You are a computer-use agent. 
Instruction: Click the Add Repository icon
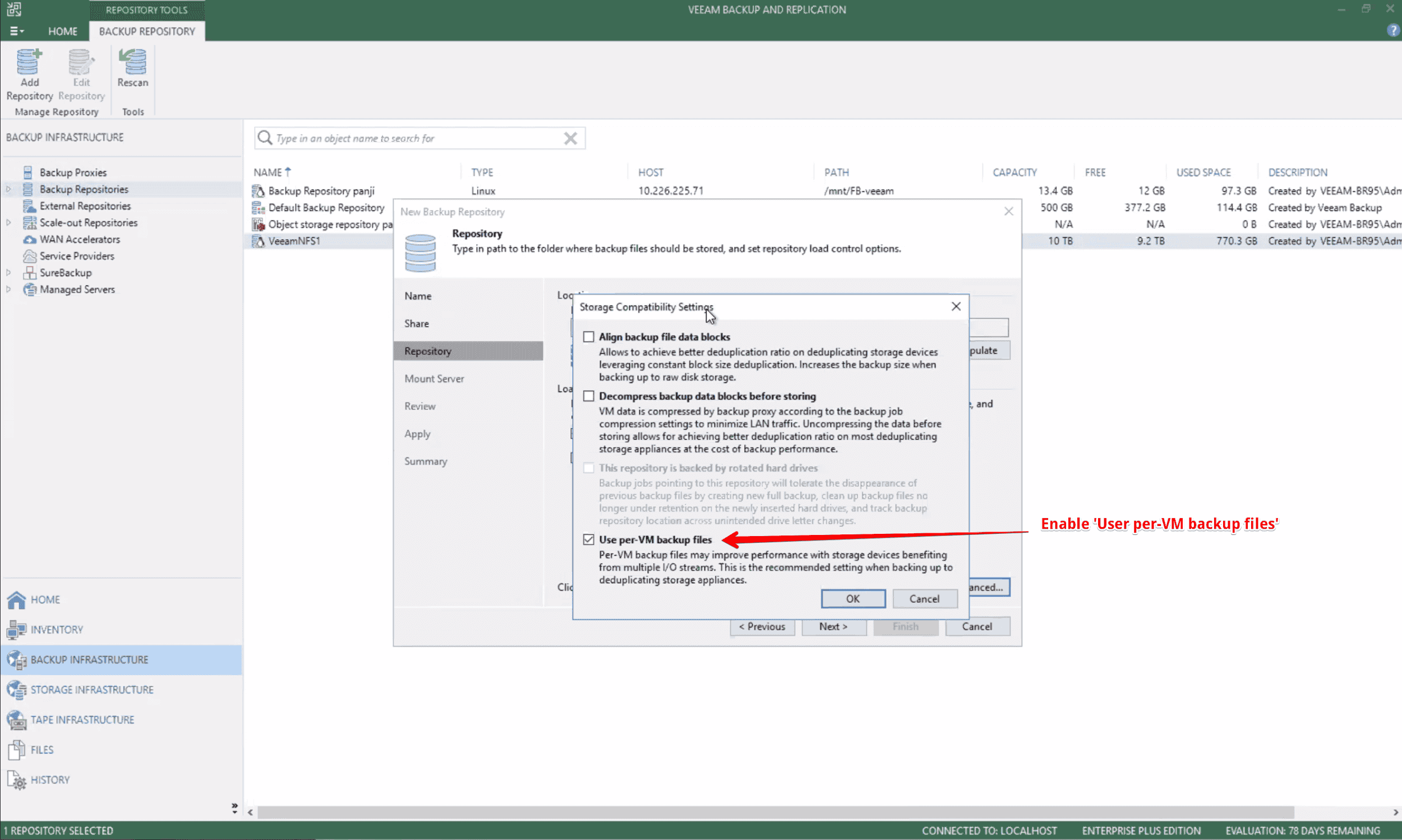tap(29, 62)
